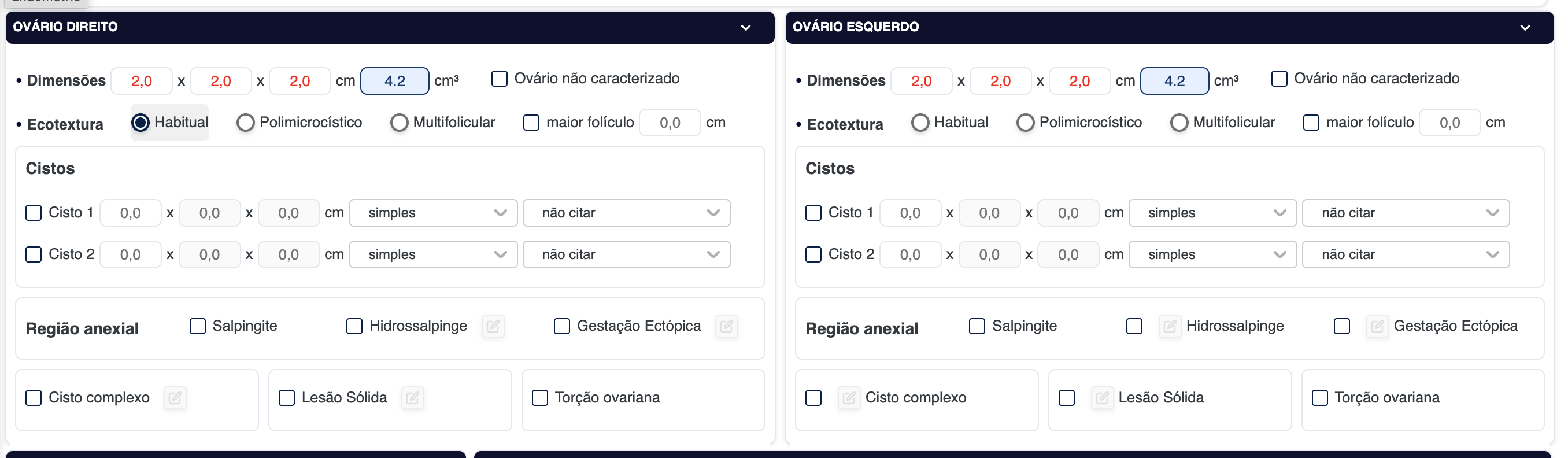Open edit icon beside right Gestação Ectópica
The width and height of the screenshot is (1568, 458).
tap(726, 327)
